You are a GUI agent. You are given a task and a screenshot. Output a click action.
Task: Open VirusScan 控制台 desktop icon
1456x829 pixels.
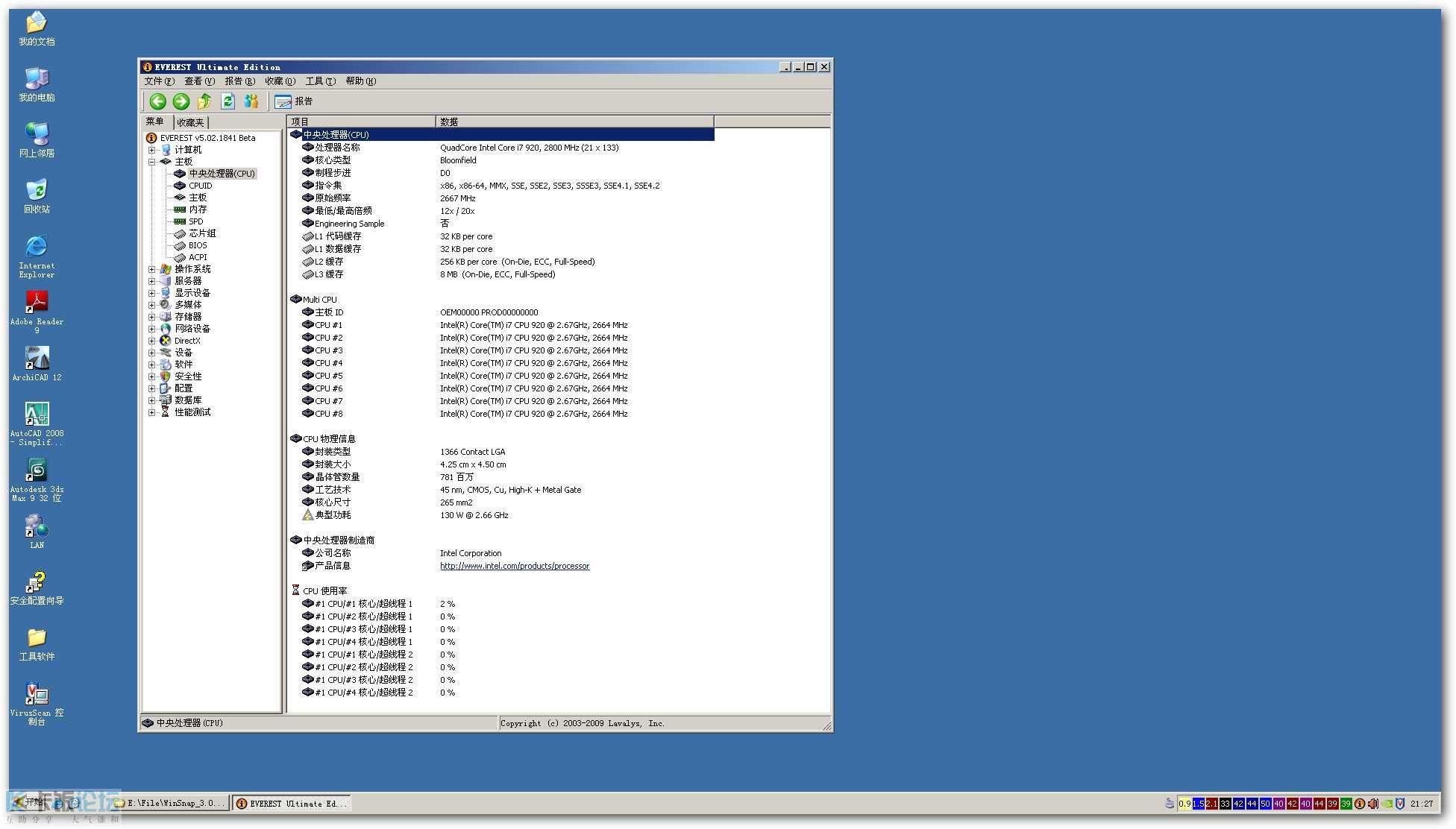(x=37, y=704)
